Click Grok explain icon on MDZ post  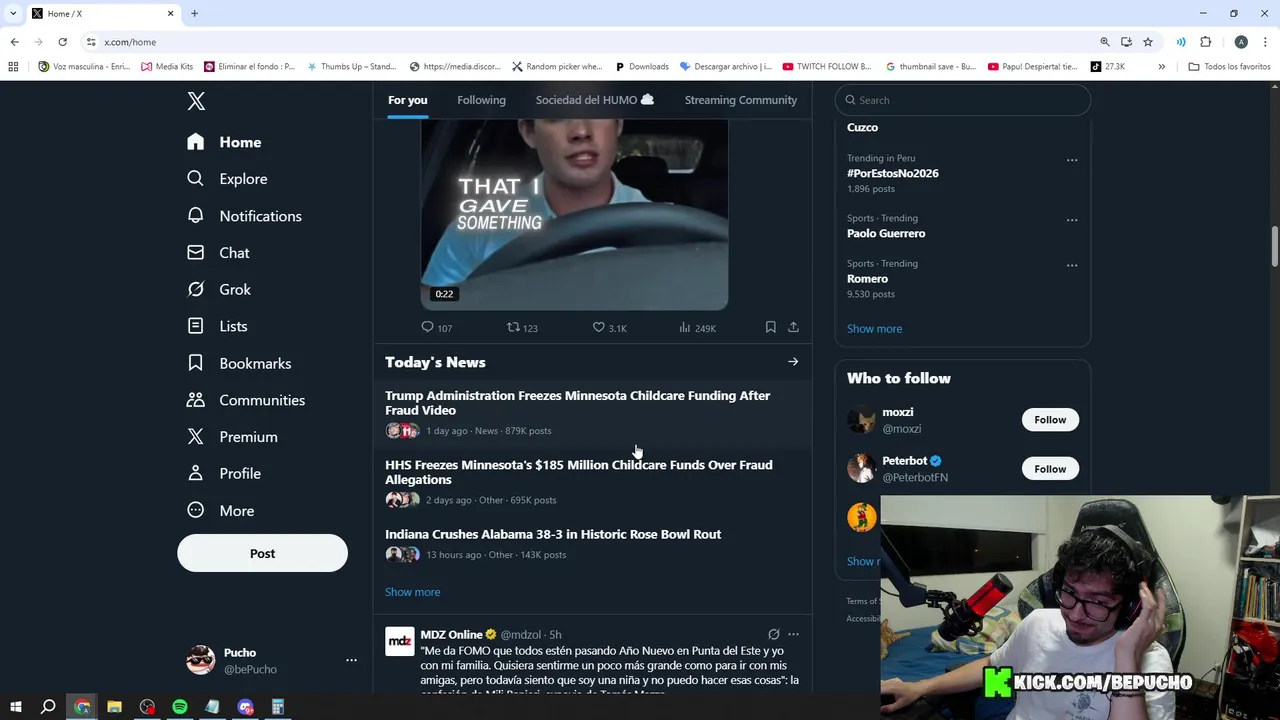pyautogui.click(x=773, y=634)
